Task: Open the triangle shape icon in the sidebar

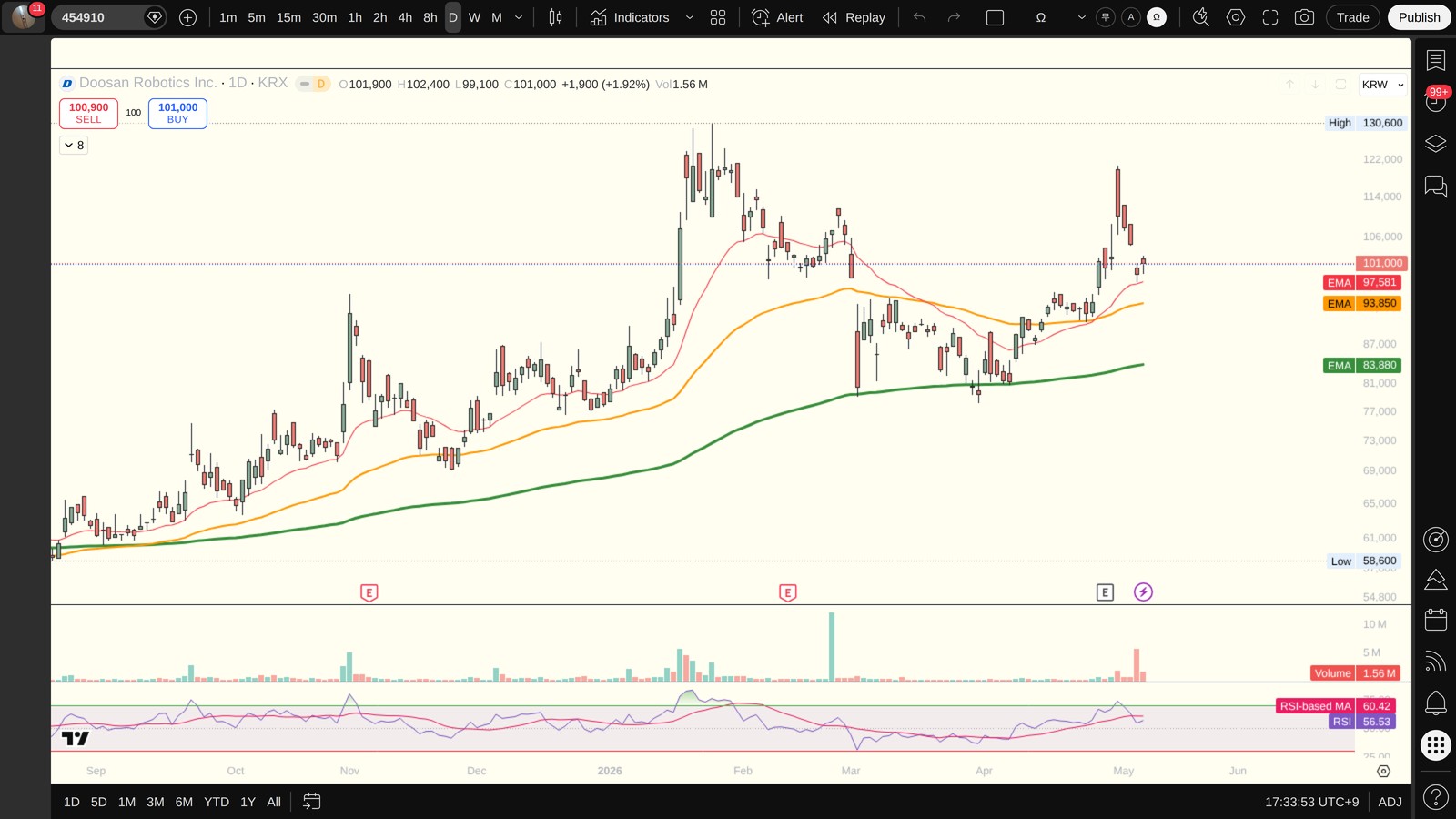Action: pyautogui.click(x=1436, y=580)
